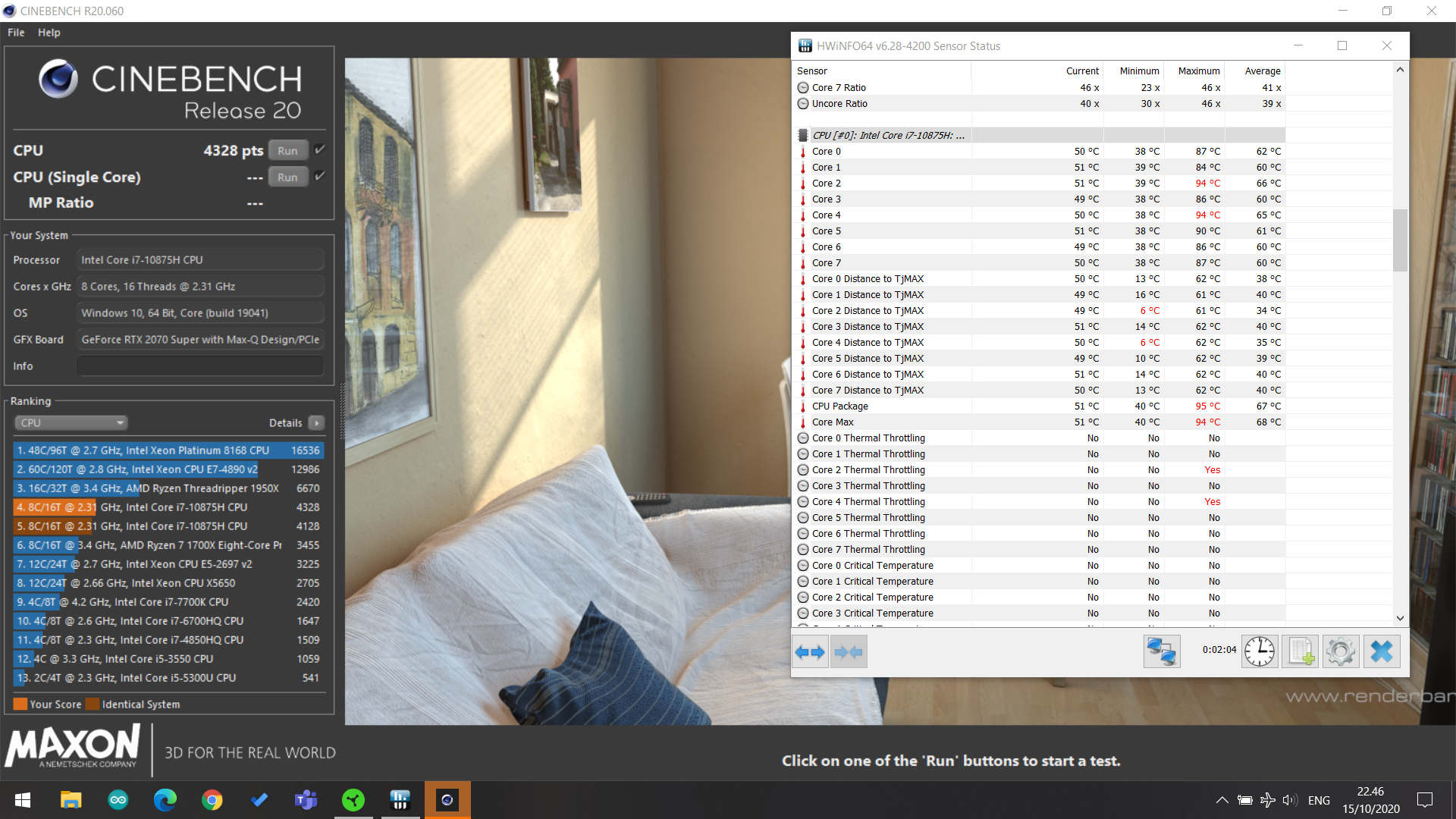Viewport: 1456px width, 819px height.
Task: Click the shrink columns arrows button in HWiNFO
Action: pyautogui.click(x=849, y=651)
